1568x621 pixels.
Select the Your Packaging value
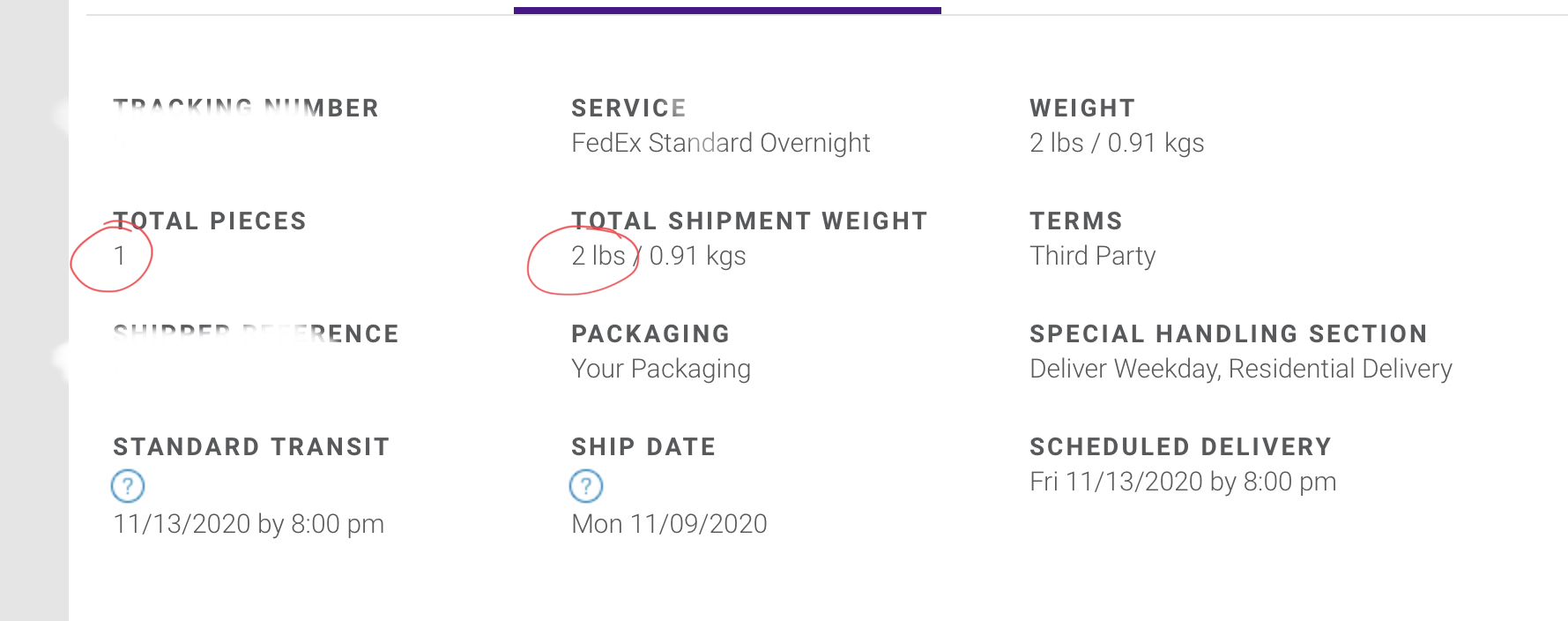click(660, 369)
